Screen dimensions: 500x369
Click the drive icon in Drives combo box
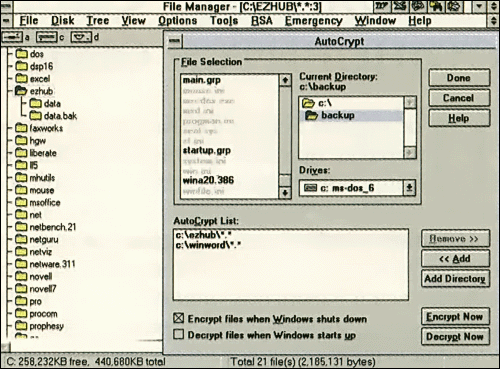310,188
